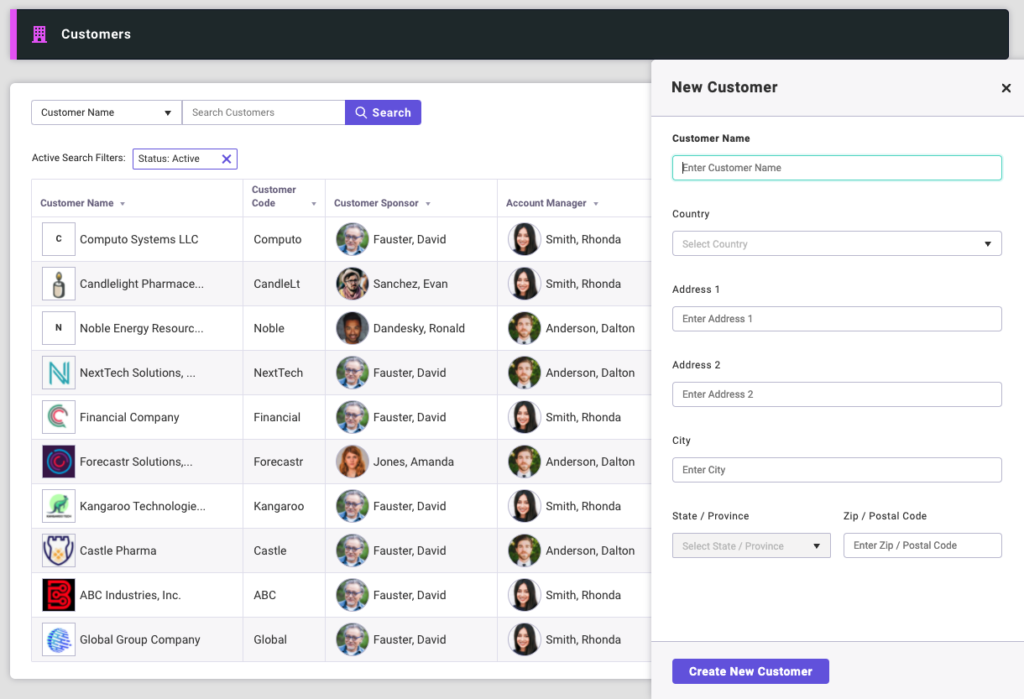The image size is (1024, 699).
Task: Click the Enter Customer Name input field
Action: [836, 167]
